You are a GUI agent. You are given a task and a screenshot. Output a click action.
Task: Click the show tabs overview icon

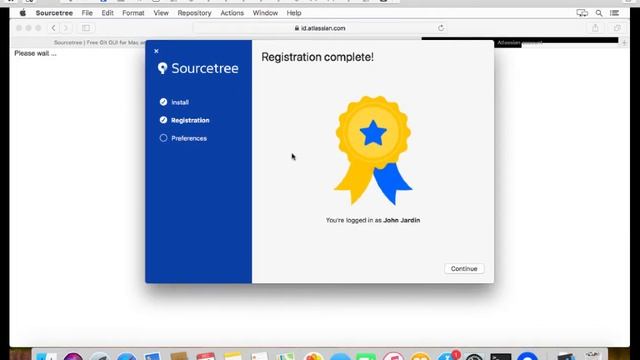pyautogui.click(x=617, y=28)
